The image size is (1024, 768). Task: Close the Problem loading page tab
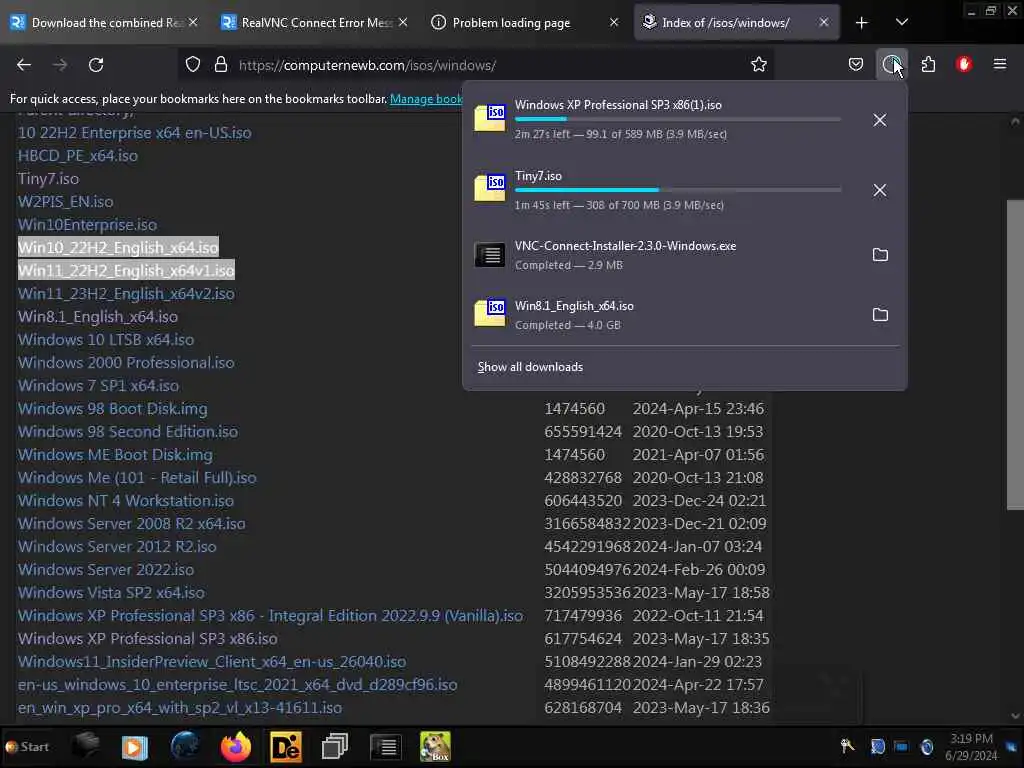click(x=614, y=23)
